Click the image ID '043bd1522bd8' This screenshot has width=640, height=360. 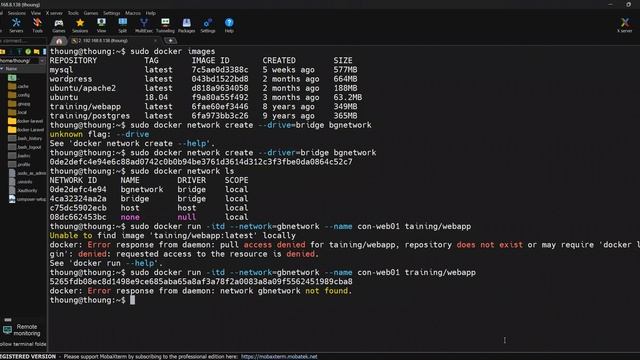coord(220,79)
